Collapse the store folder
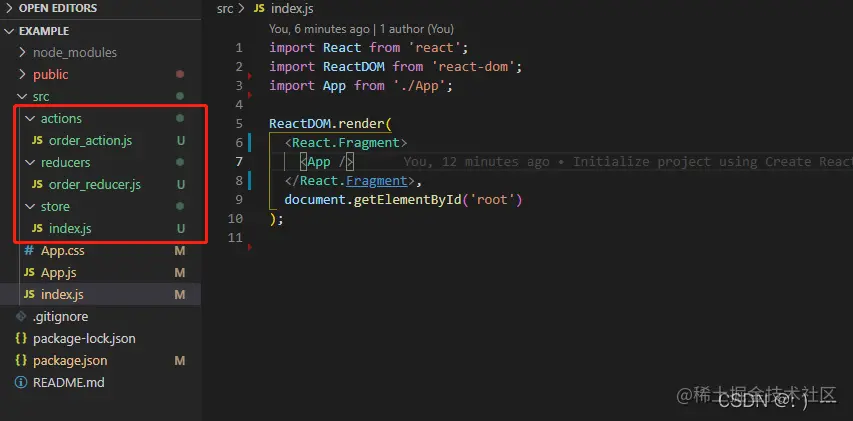Screen dimensions: 853x421 (x=55, y=207)
